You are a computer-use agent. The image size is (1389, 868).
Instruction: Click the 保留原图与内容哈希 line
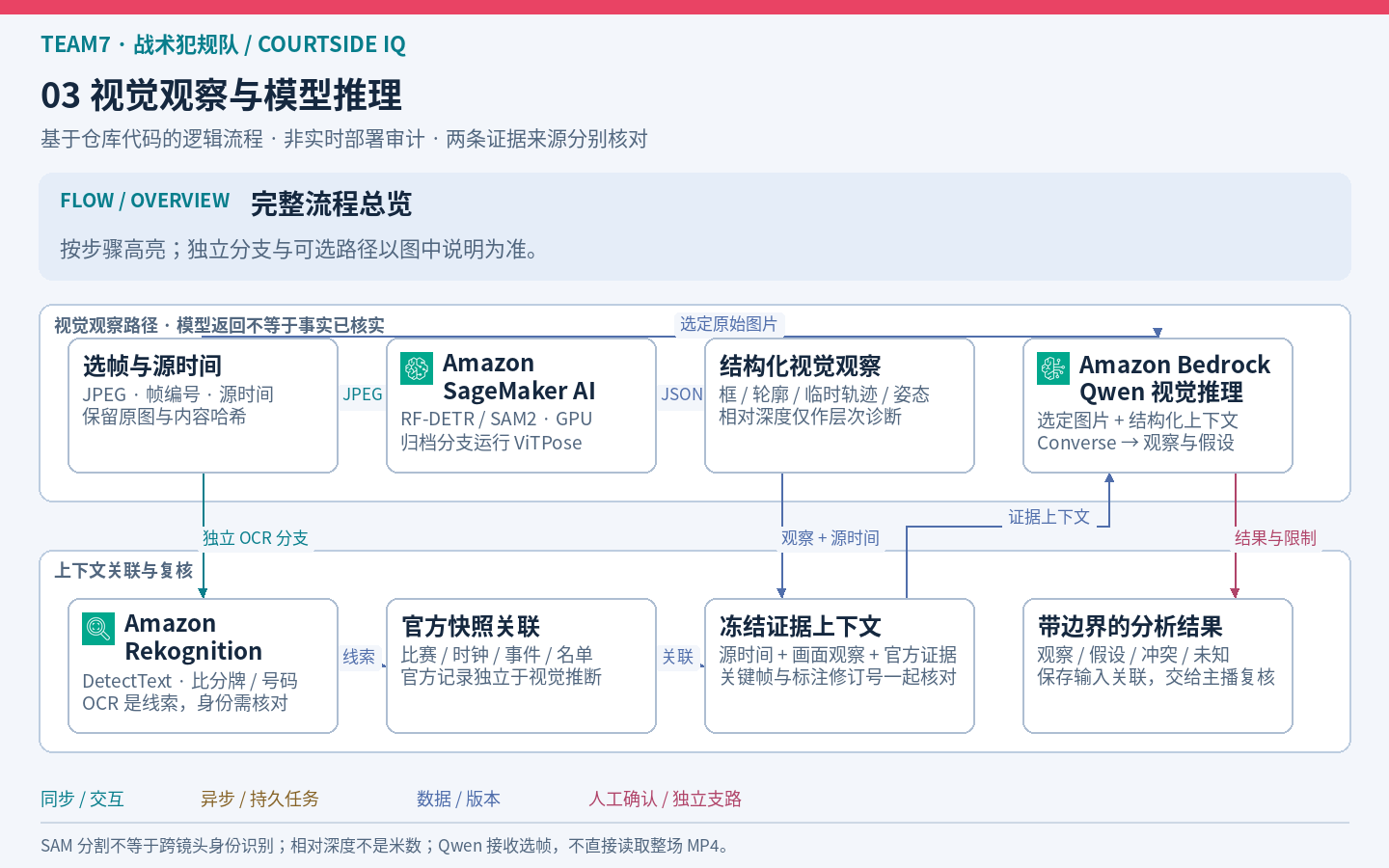pos(164,417)
